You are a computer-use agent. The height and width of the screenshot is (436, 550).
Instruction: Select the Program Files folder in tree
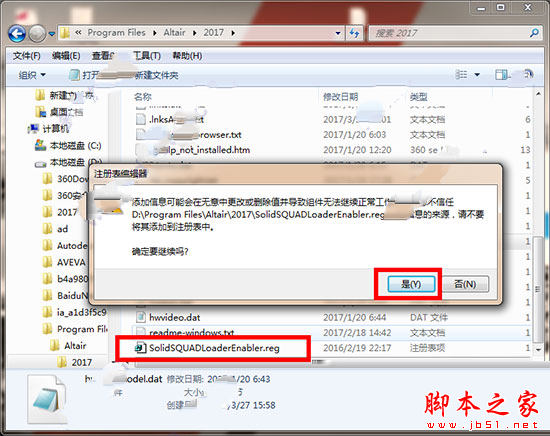tap(82, 329)
